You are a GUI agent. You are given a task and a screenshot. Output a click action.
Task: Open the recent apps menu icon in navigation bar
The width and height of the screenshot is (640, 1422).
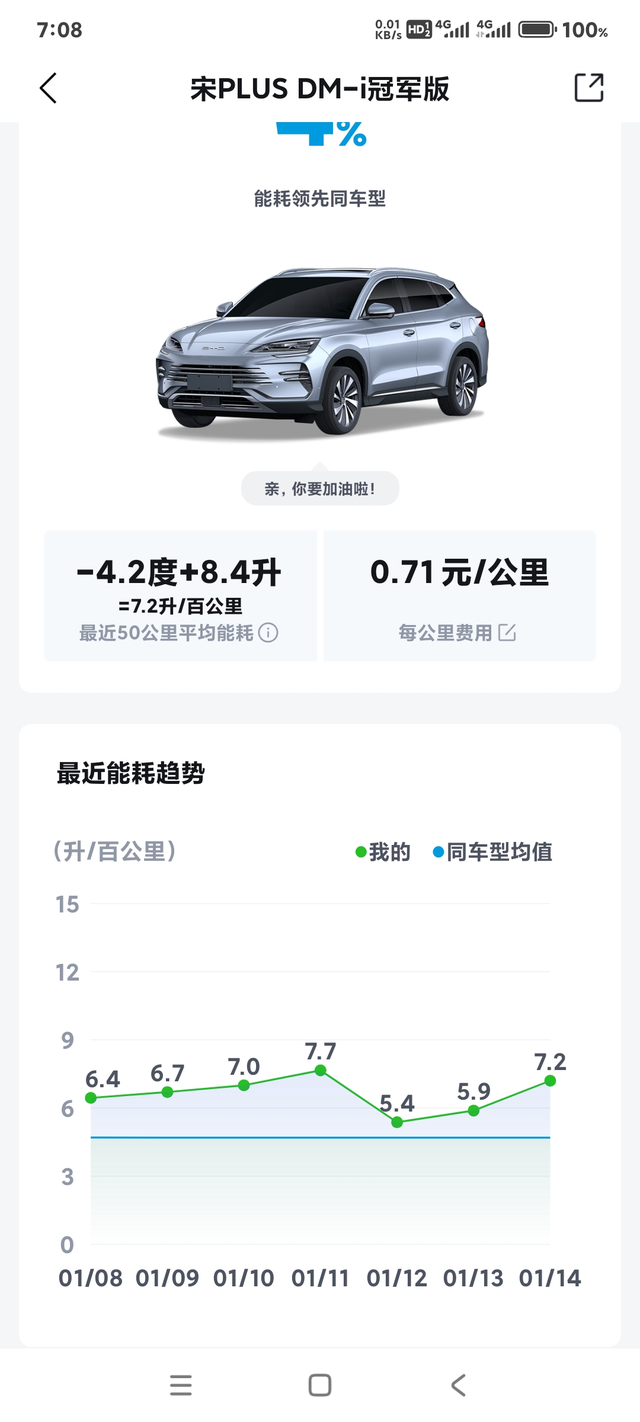pyautogui.click(x=181, y=1385)
